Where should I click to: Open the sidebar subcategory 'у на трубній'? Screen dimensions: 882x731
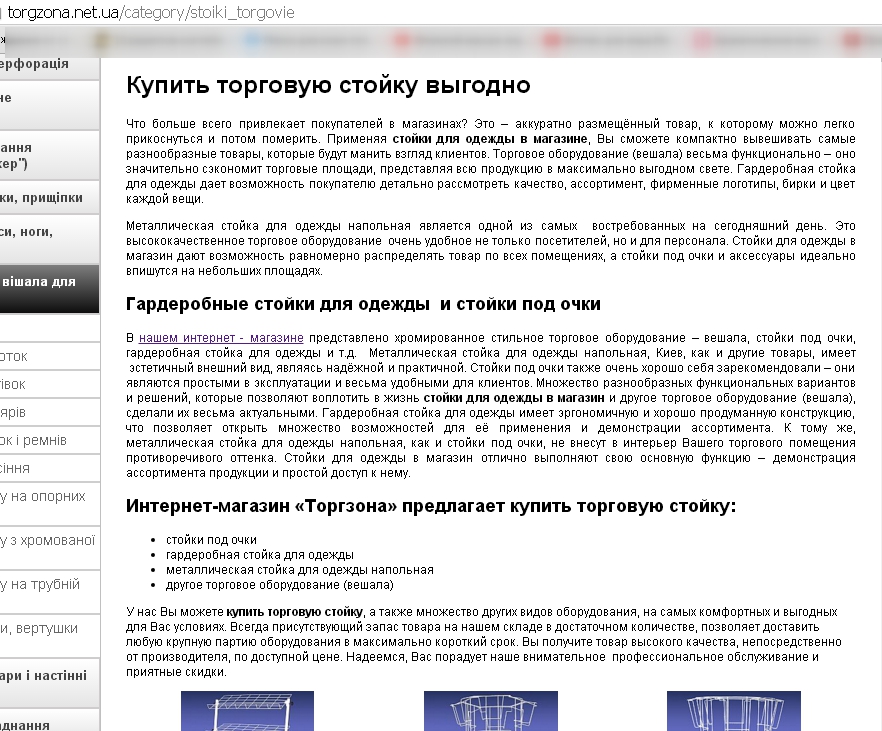(50, 592)
